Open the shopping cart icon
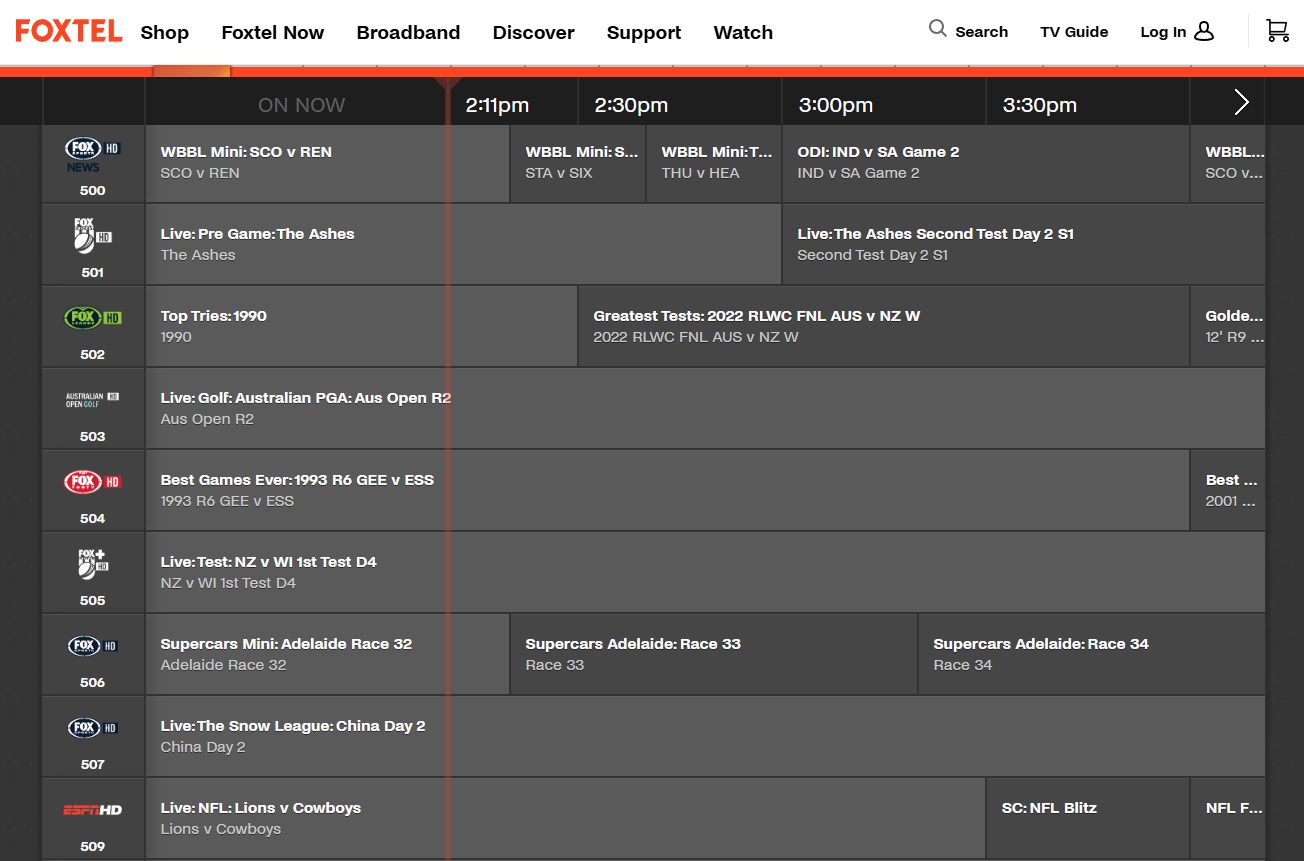Viewport: 1304px width, 861px height. [1277, 31]
